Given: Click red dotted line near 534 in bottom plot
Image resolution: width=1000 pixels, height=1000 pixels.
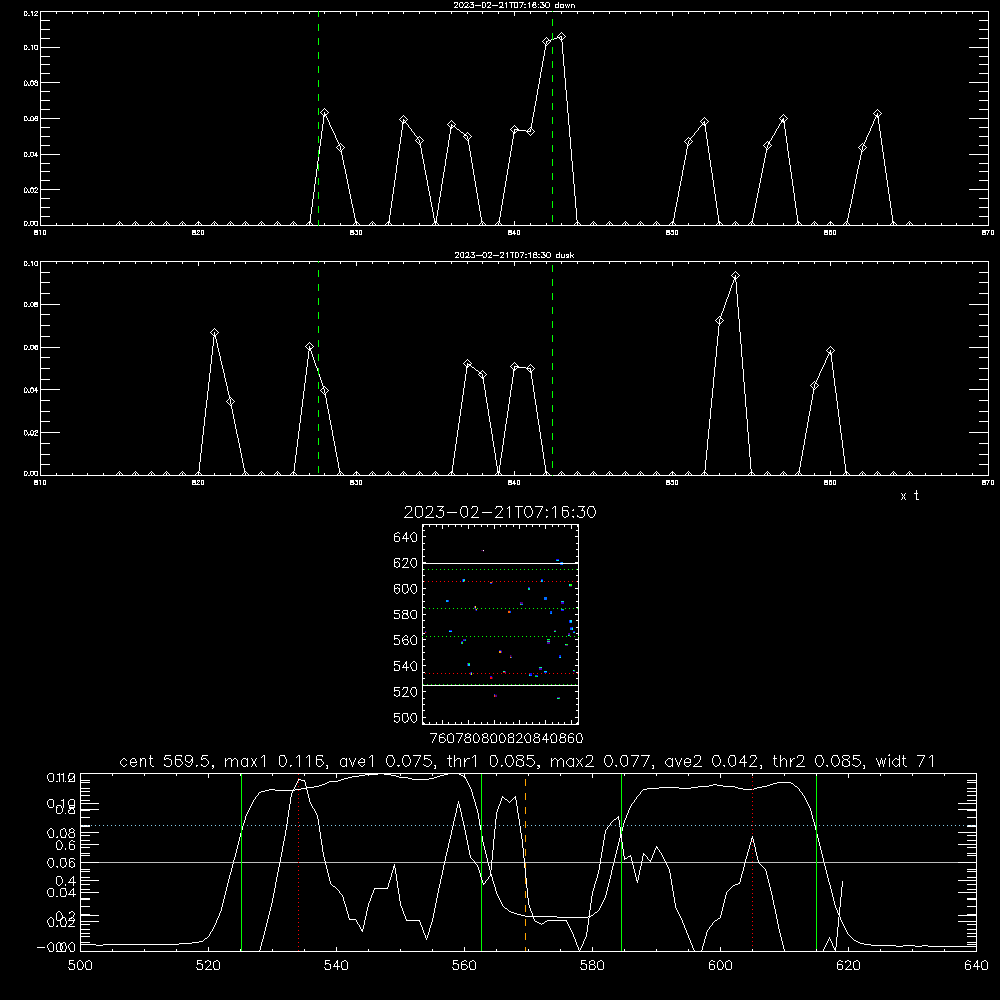Looking at the screenshot, I should [x=298, y=862].
